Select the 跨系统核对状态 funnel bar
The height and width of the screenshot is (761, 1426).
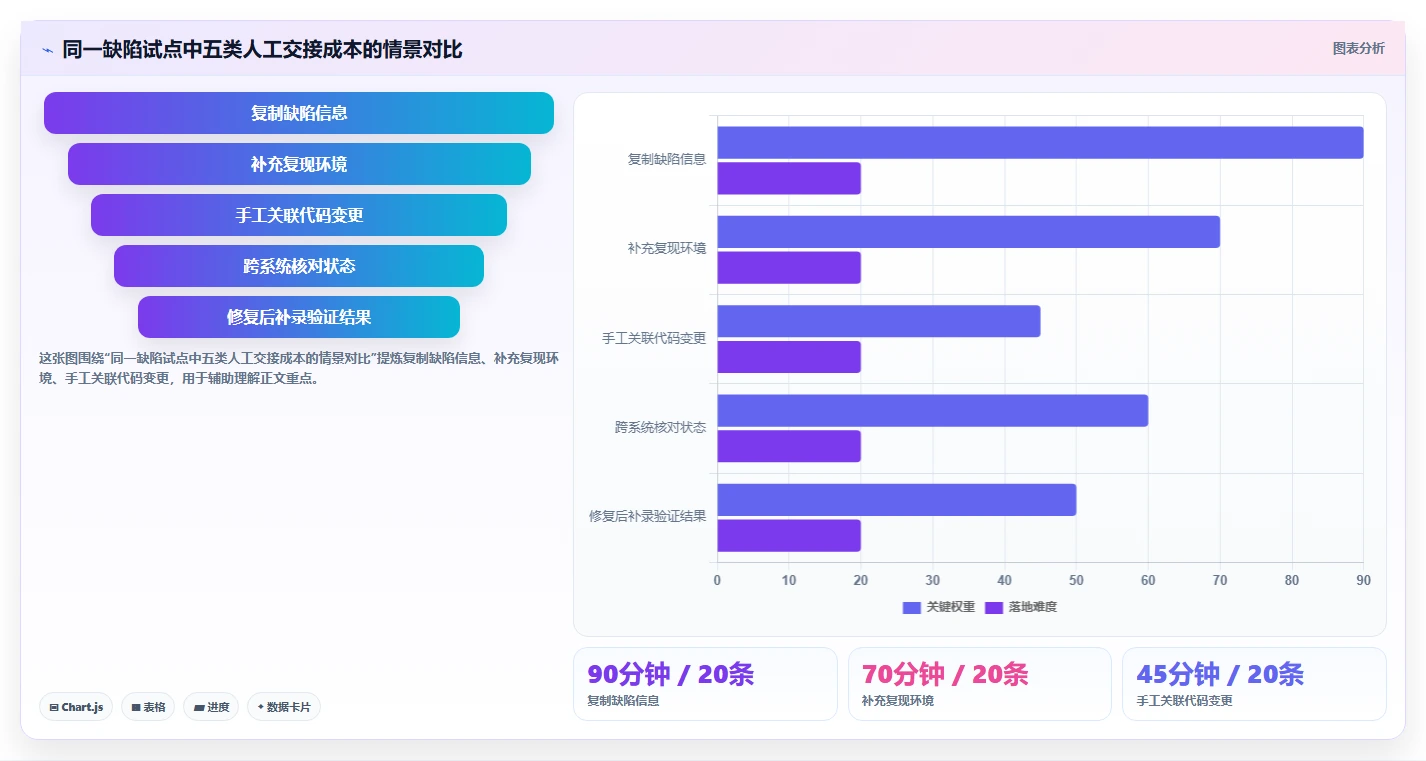[x=299, y=266]
